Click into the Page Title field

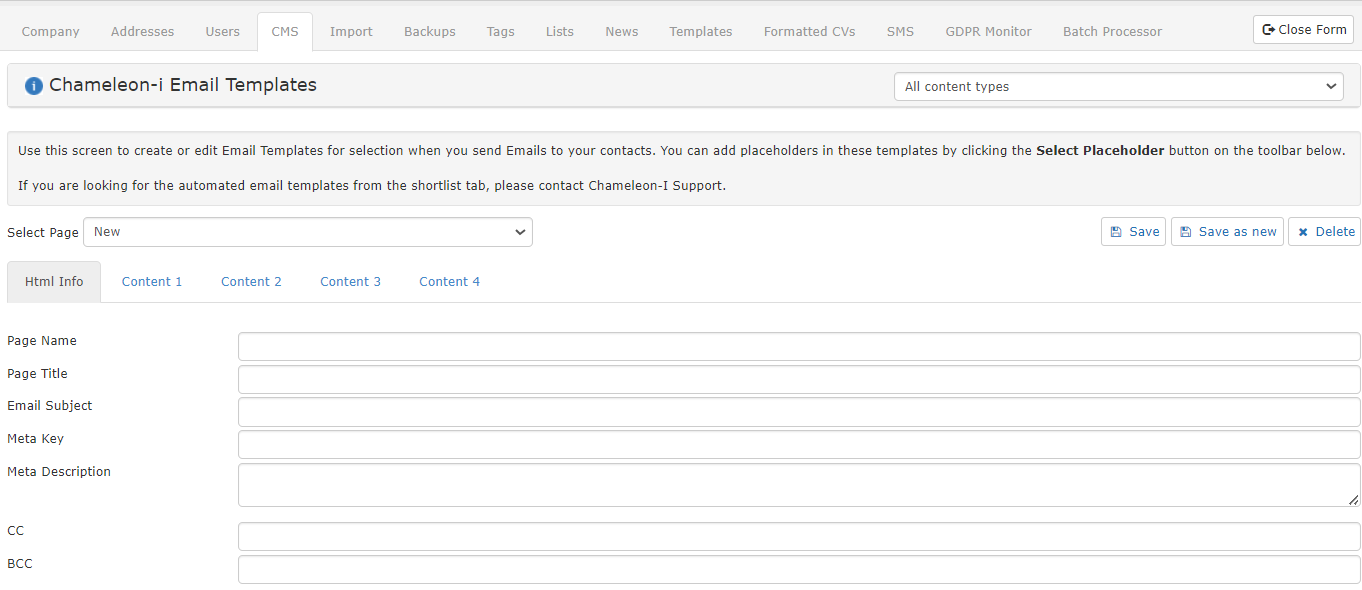tap(799, 379)
